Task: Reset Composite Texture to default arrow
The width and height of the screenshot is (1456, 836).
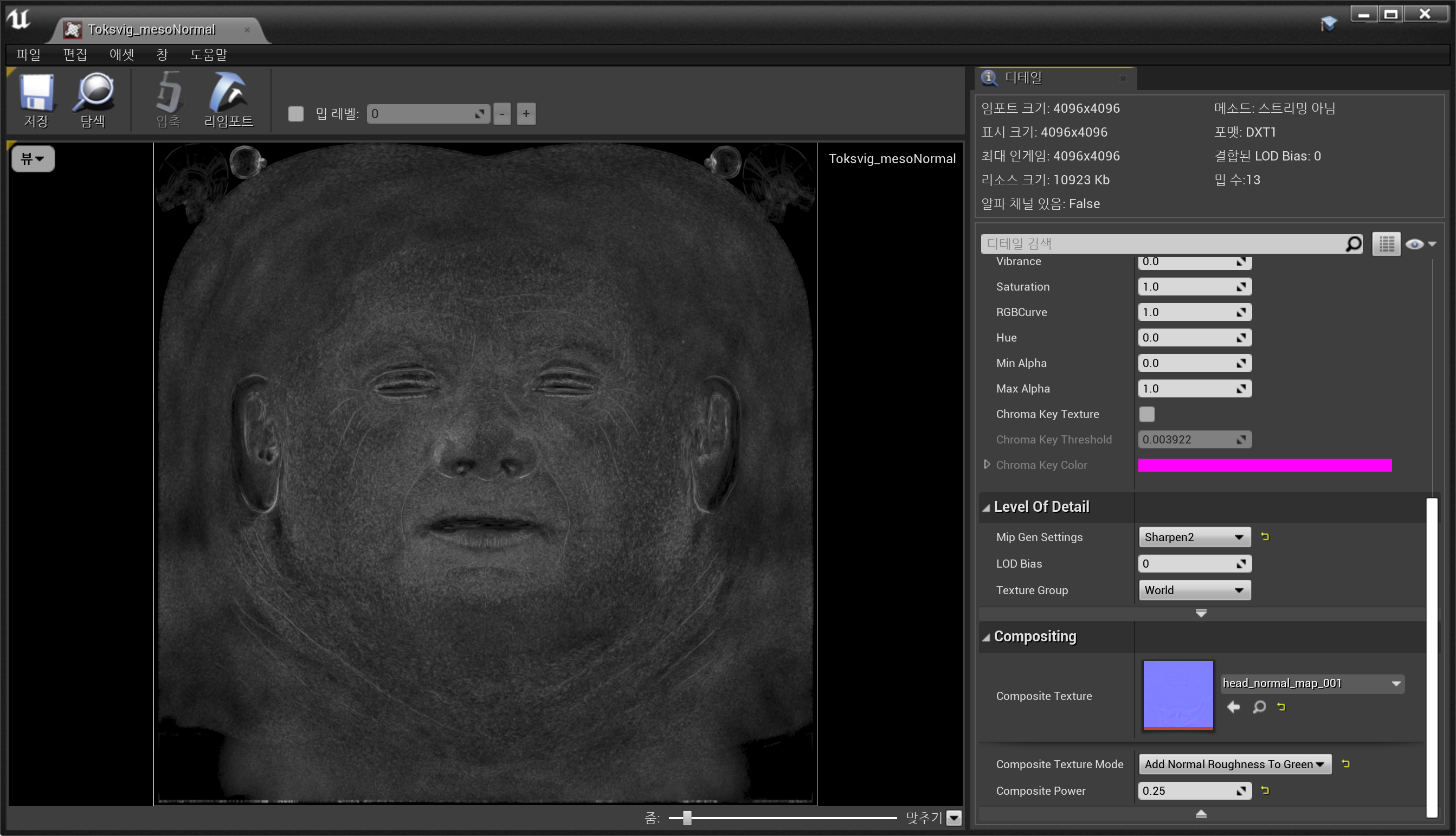Action: (1281, 707)
